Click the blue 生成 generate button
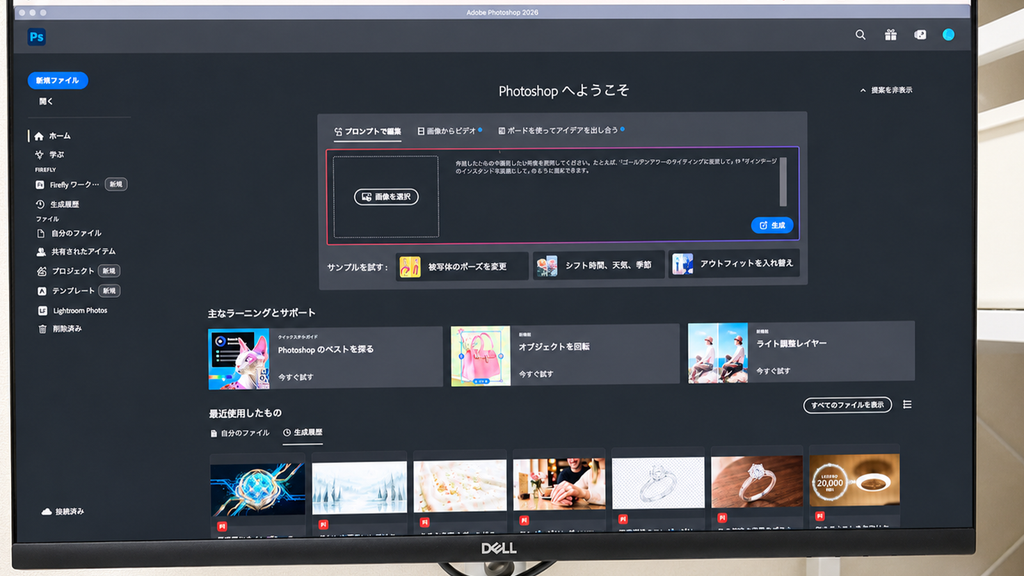This screenshot has height=576, width=1024. 772,225
